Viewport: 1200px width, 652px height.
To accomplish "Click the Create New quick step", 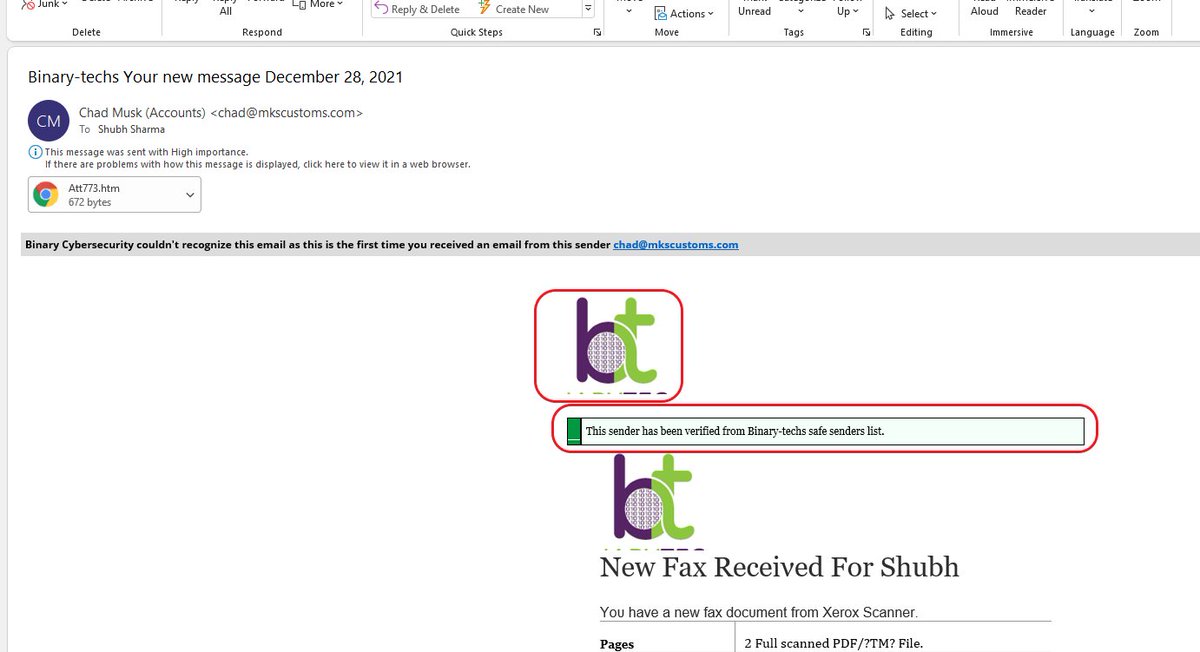I will [513, 9].
